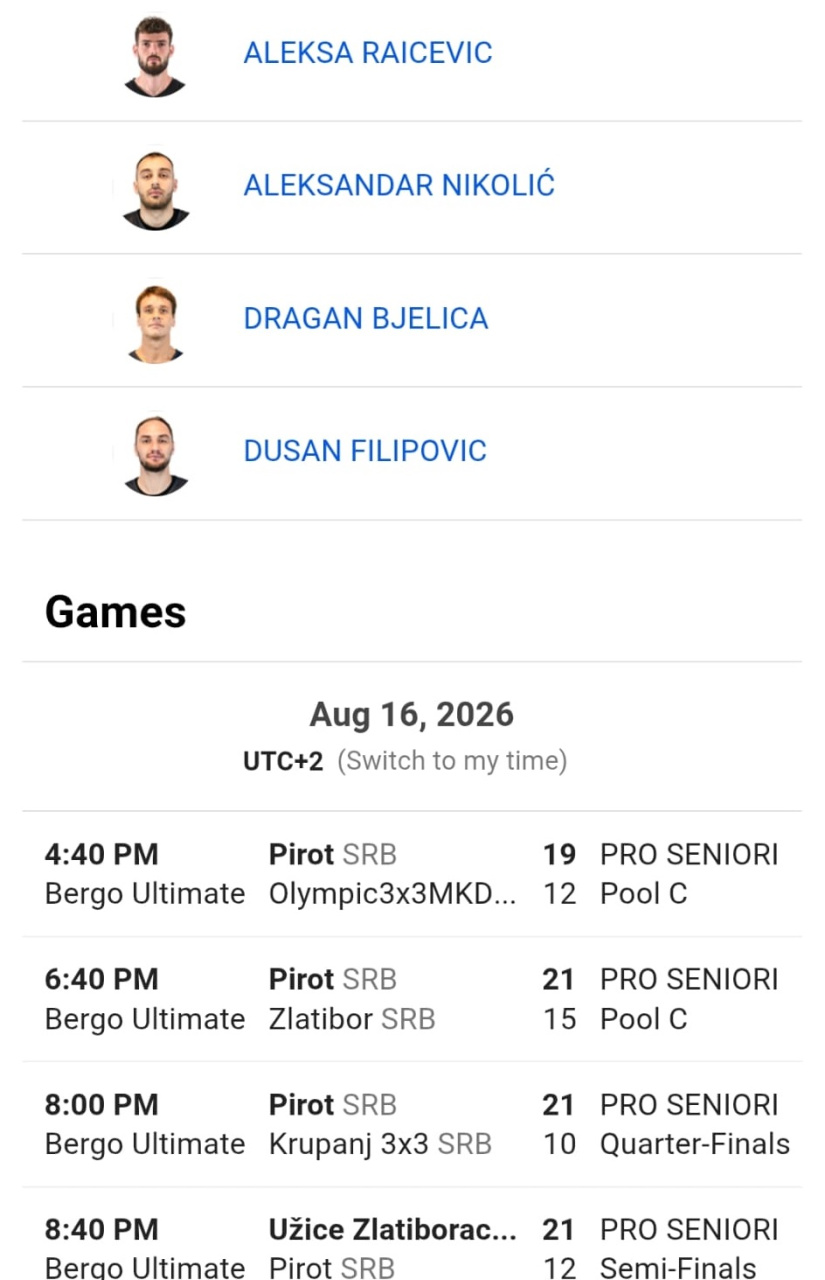Open the 8:00 PM Quarter-Finals game
The image size is (825, 1280).
click(412, 1124)
